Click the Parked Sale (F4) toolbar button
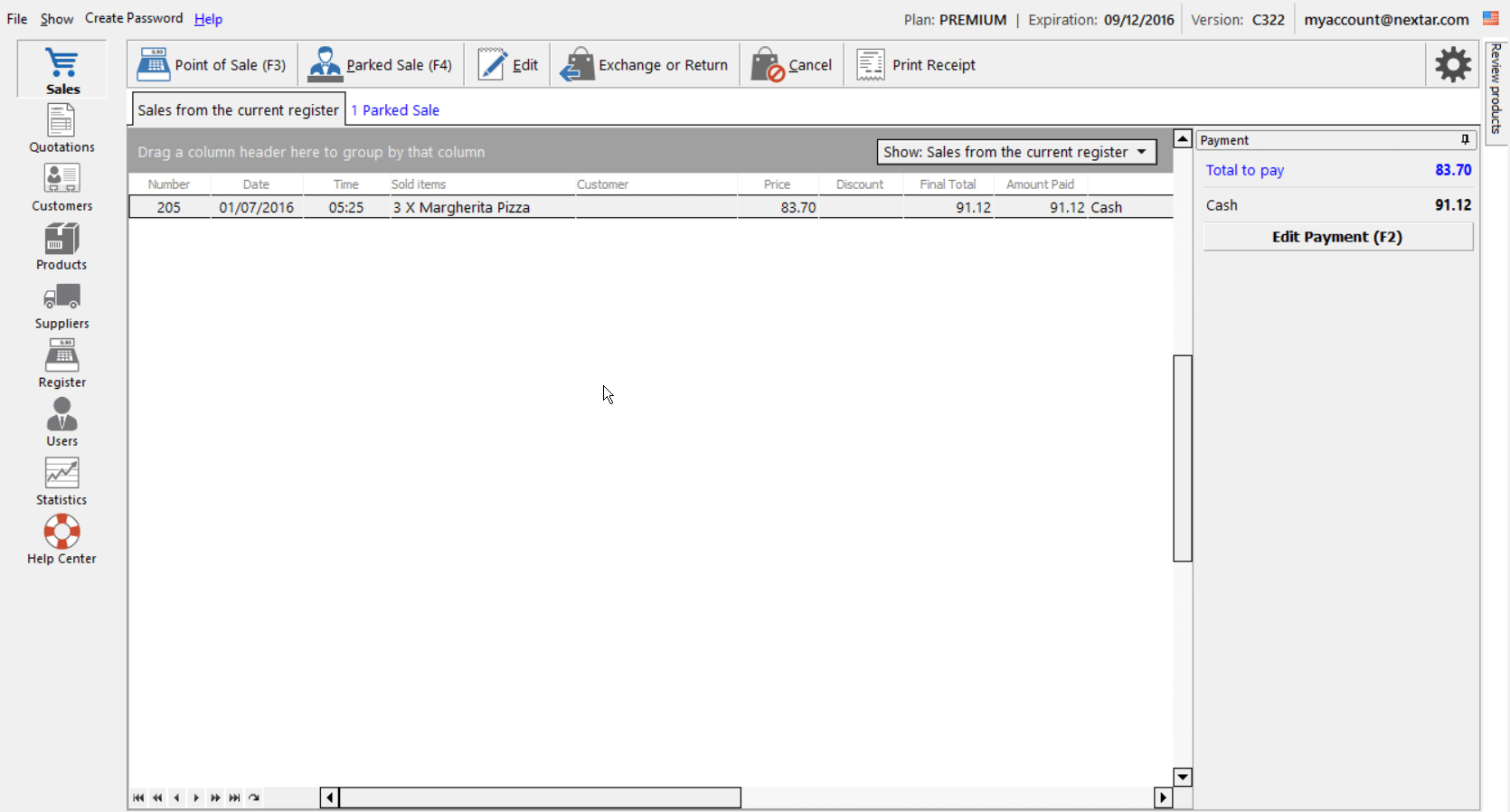The image size is (1510, 812). coord(380,65)
